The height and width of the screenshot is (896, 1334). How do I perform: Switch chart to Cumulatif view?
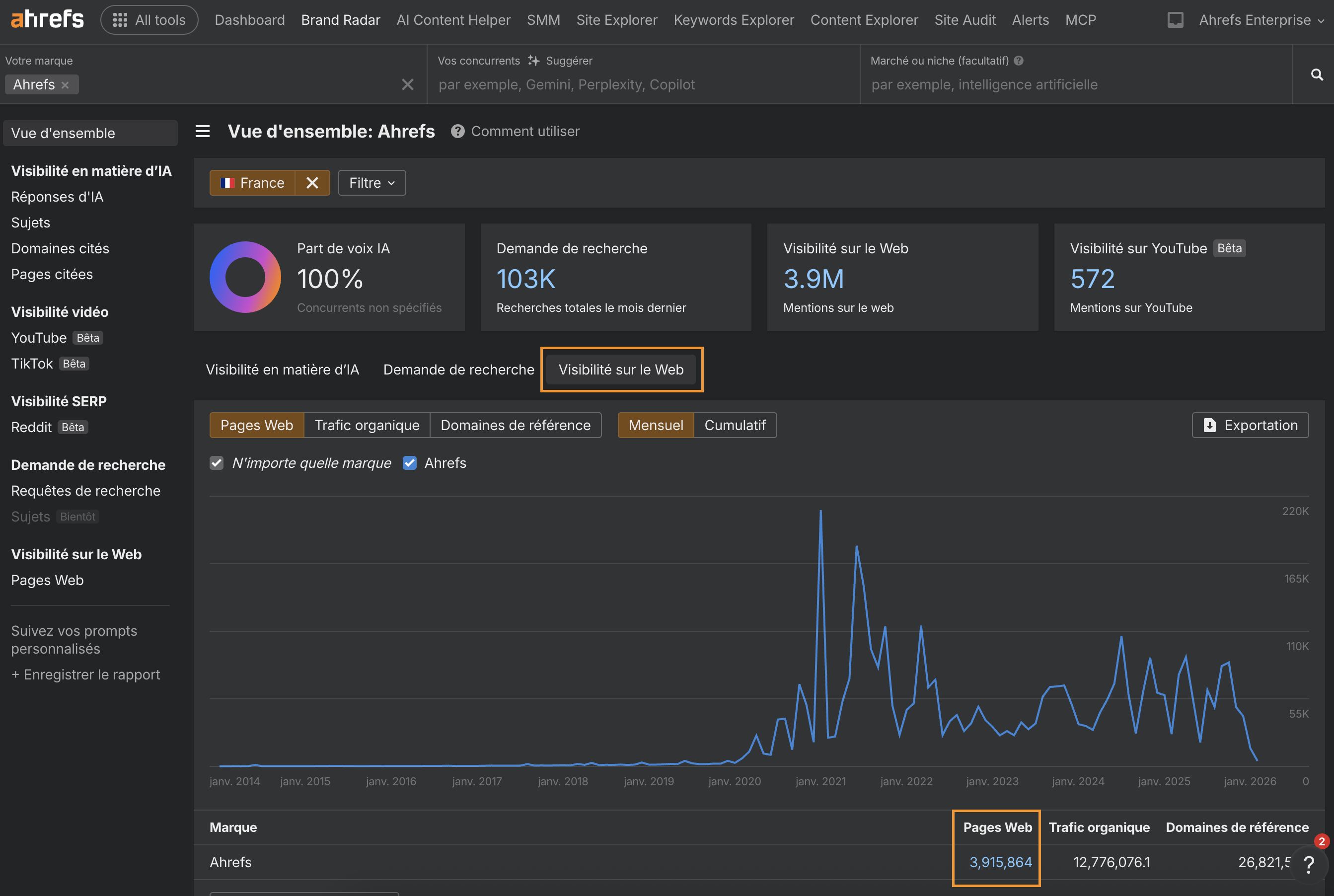click(x=735, y=425)
